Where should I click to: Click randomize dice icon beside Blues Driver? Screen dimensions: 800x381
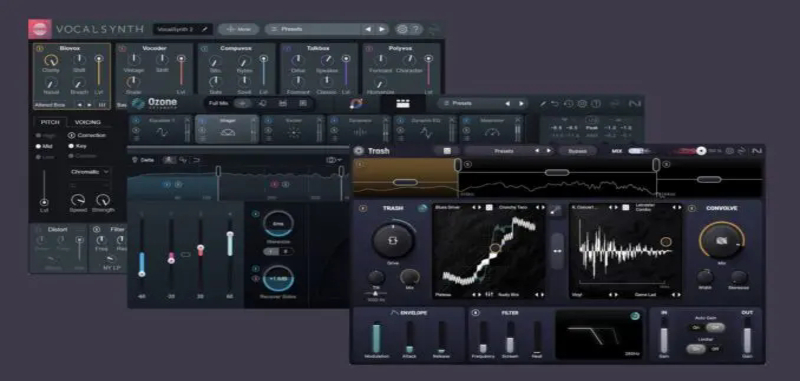pos(489,208)
